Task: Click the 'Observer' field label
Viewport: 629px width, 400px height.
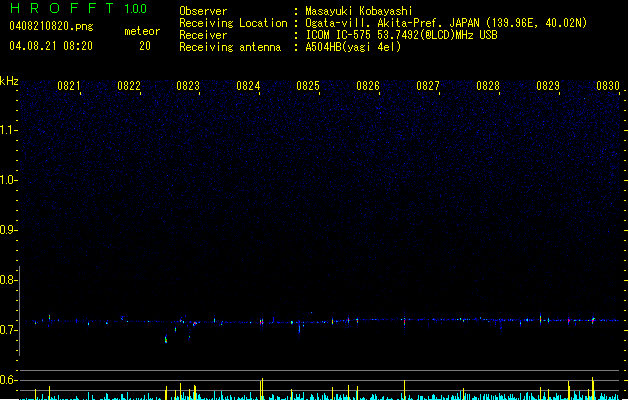Action: (x=203, y=11)
